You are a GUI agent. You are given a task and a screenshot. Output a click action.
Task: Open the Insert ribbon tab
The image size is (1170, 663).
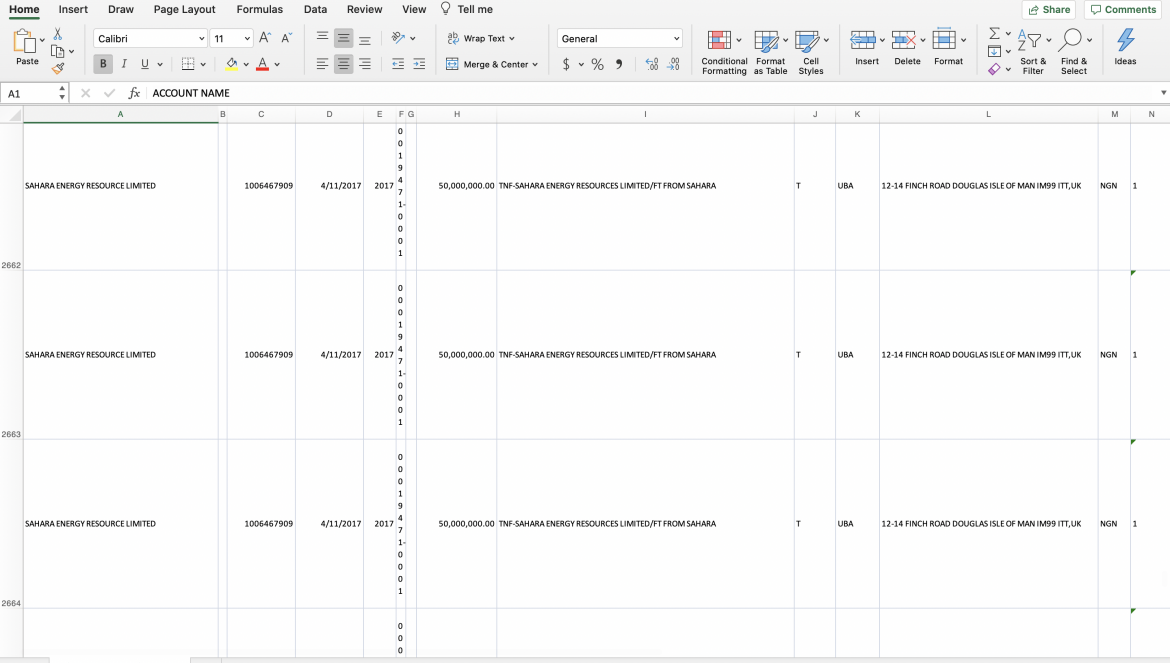coord(73,9)
